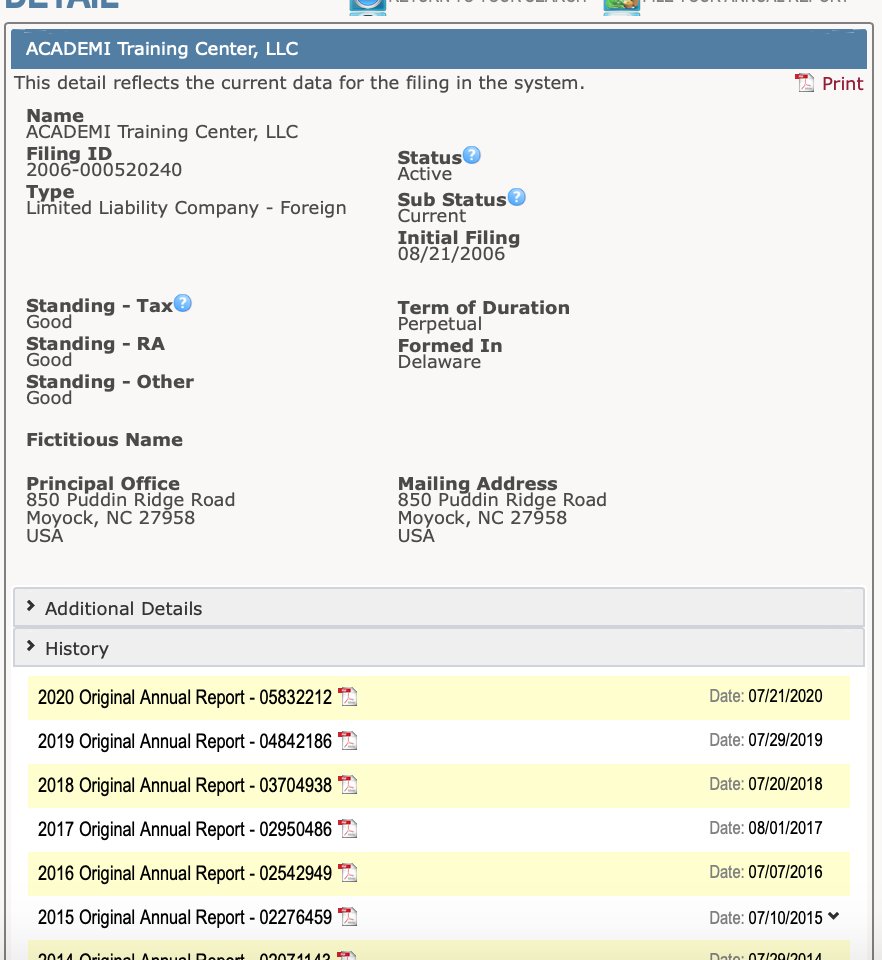Click the Term of Duration value Perpetual
Image resolution: width=882 pixels, height=960 pixels.
439,324
